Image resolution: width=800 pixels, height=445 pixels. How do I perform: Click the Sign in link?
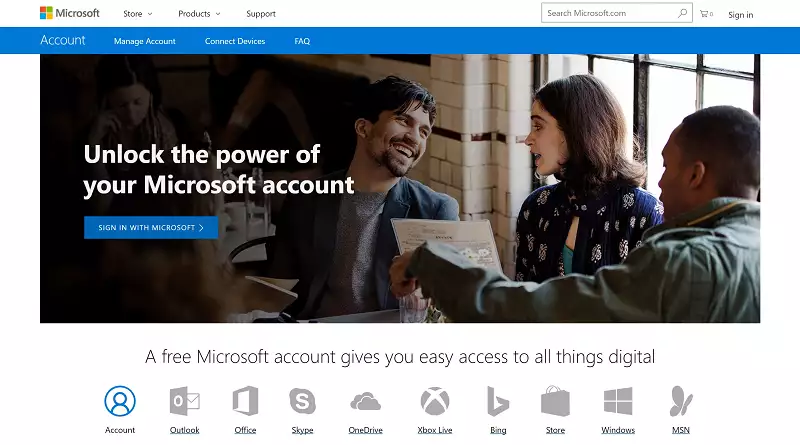741,15
